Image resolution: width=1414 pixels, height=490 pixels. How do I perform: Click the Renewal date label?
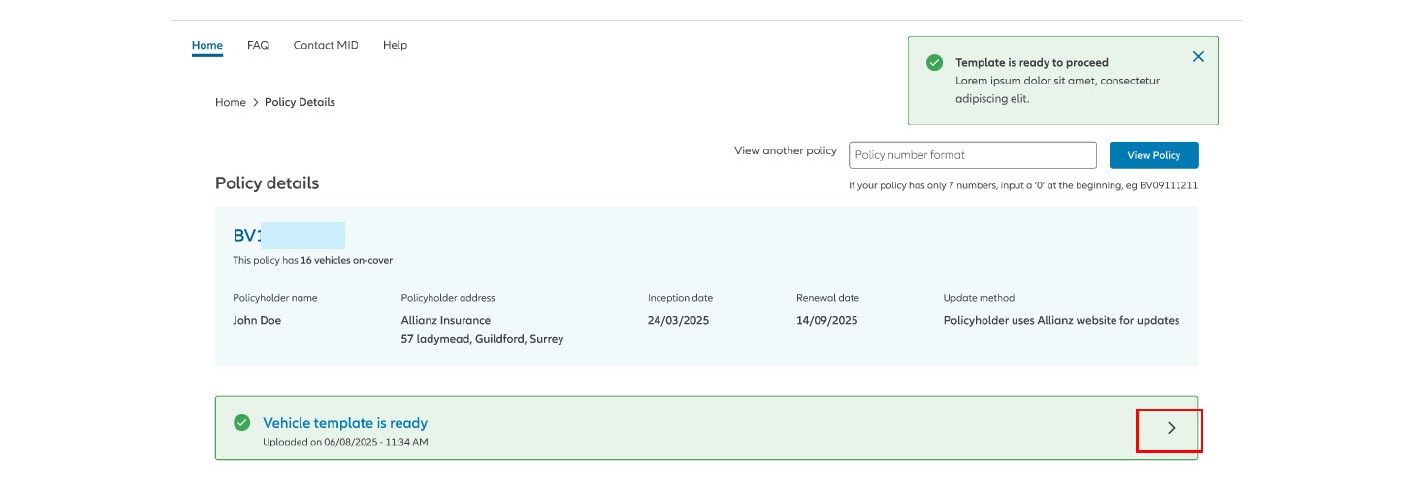pyautogui.click(x=827, y=298)
